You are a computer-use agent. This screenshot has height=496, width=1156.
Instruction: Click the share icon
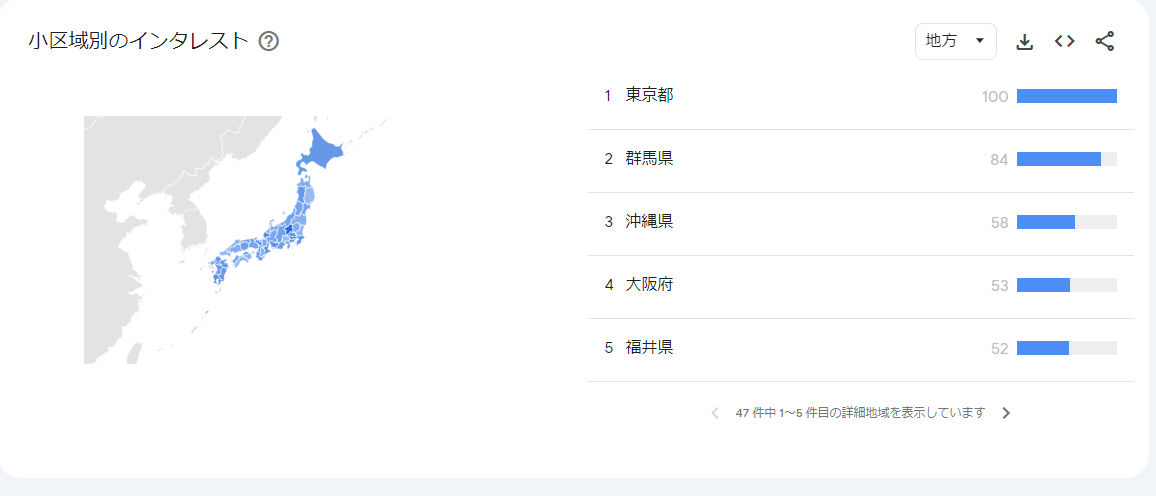pyautogui.click(x=1105, y=41)
